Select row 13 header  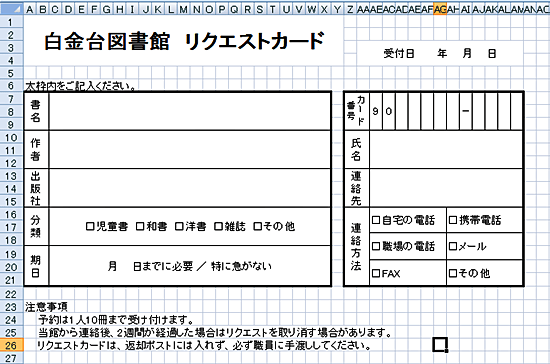tap(12, 176)
